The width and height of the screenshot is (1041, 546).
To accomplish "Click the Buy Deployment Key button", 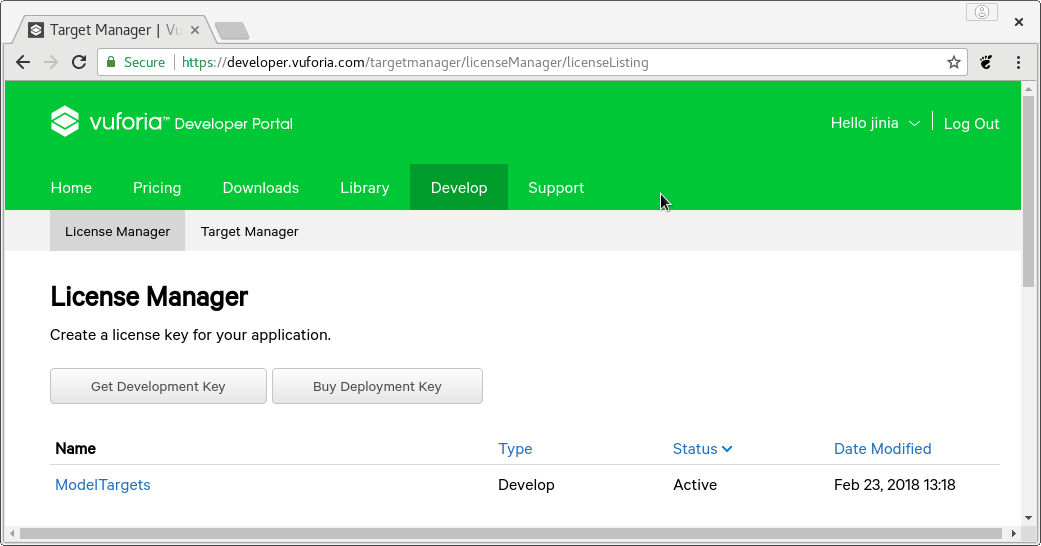I will click(377, 386).
